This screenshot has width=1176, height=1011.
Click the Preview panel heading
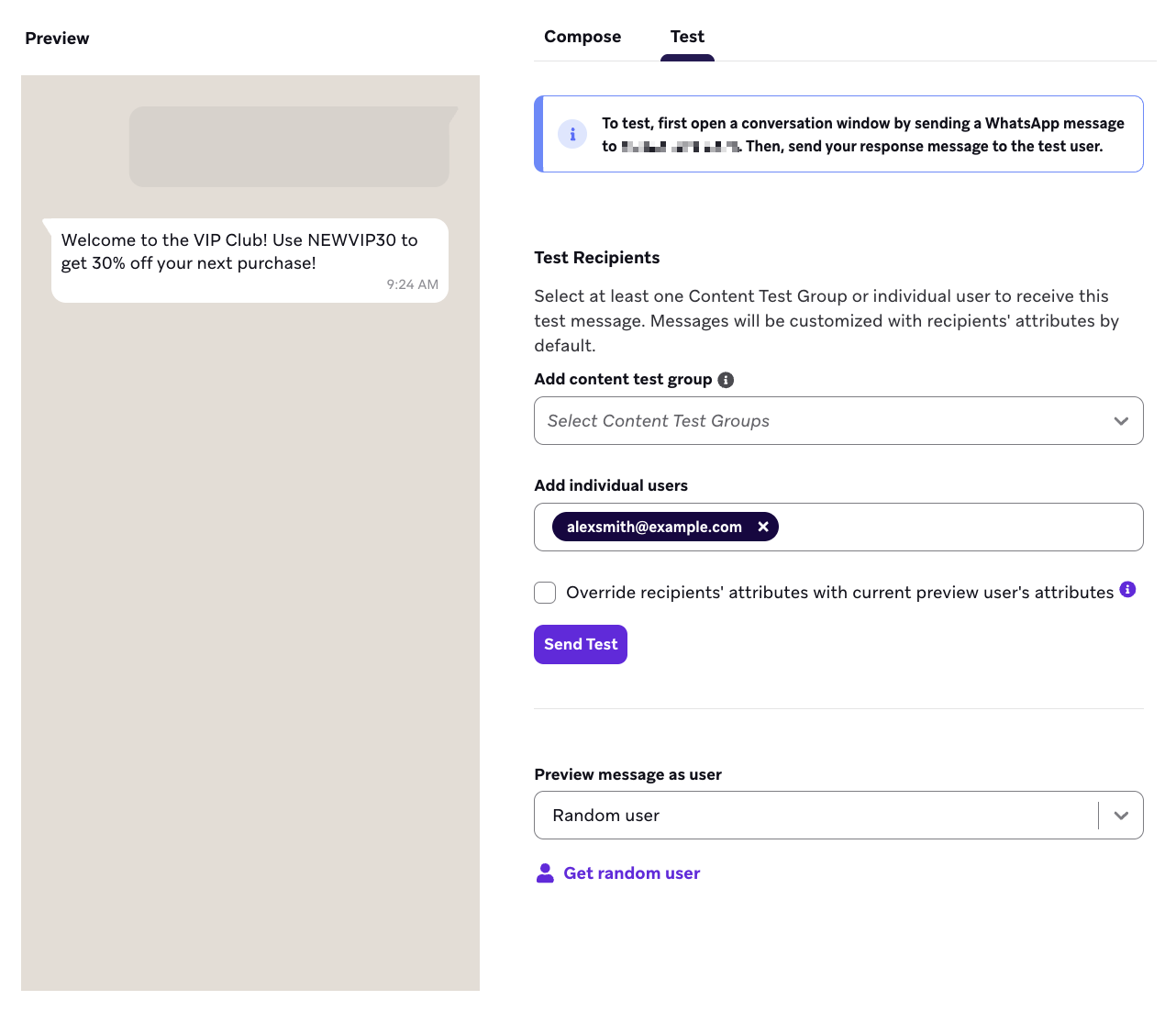click(x=57, y=39)
